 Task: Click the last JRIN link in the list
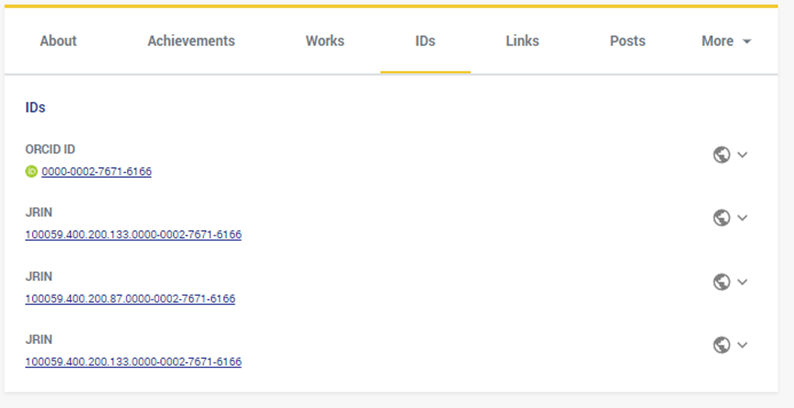coord(133,361)
